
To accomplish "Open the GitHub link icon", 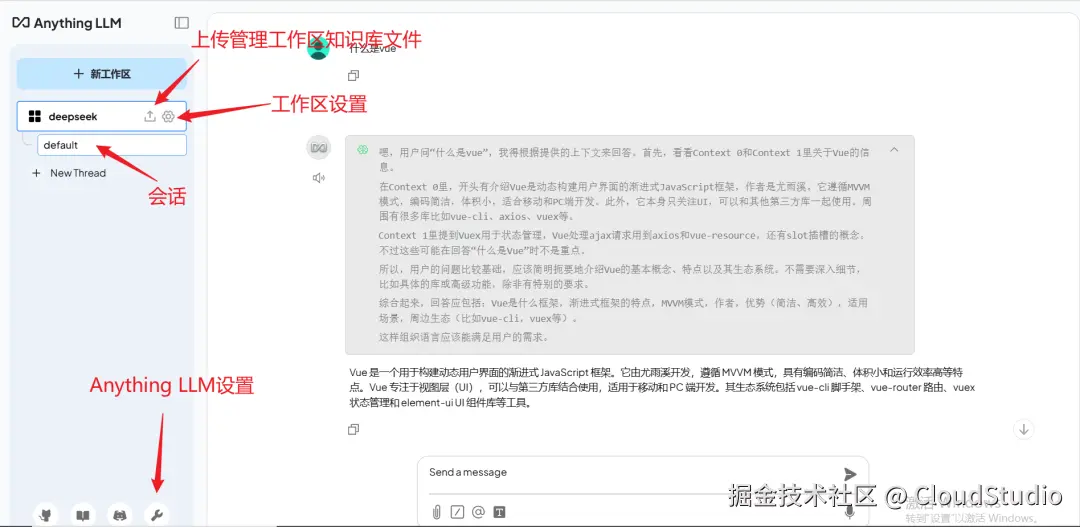I will click(45, 515).
